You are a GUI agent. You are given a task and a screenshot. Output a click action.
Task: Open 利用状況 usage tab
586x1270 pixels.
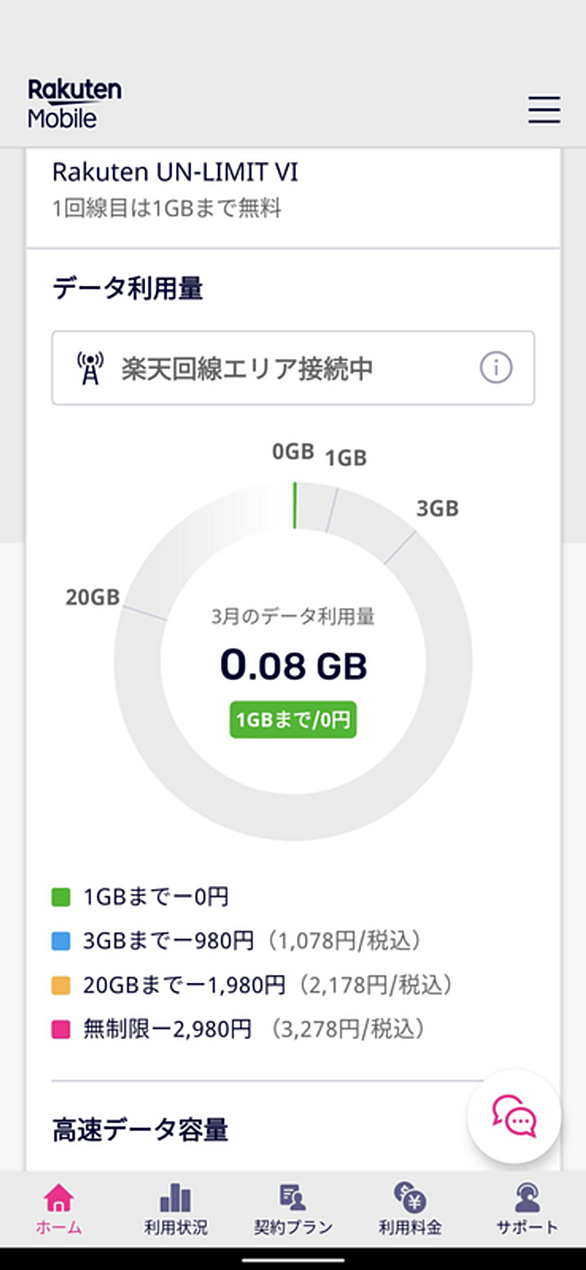(x=175, y=1209)
